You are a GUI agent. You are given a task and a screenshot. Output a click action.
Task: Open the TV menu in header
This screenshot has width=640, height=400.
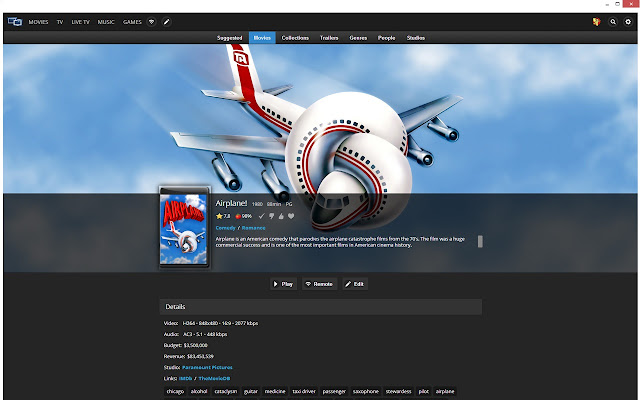60,22
